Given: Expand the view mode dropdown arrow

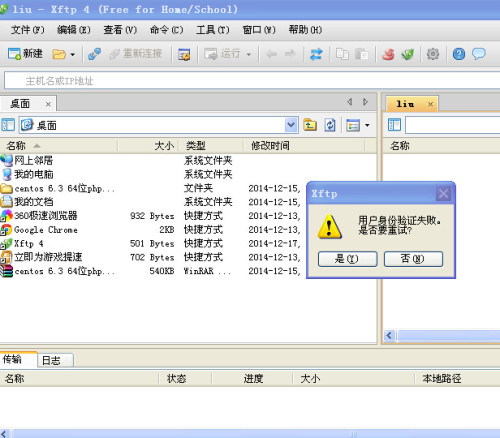Looking at the screenshot, I should pyautogui.click(x=367, y=125).
